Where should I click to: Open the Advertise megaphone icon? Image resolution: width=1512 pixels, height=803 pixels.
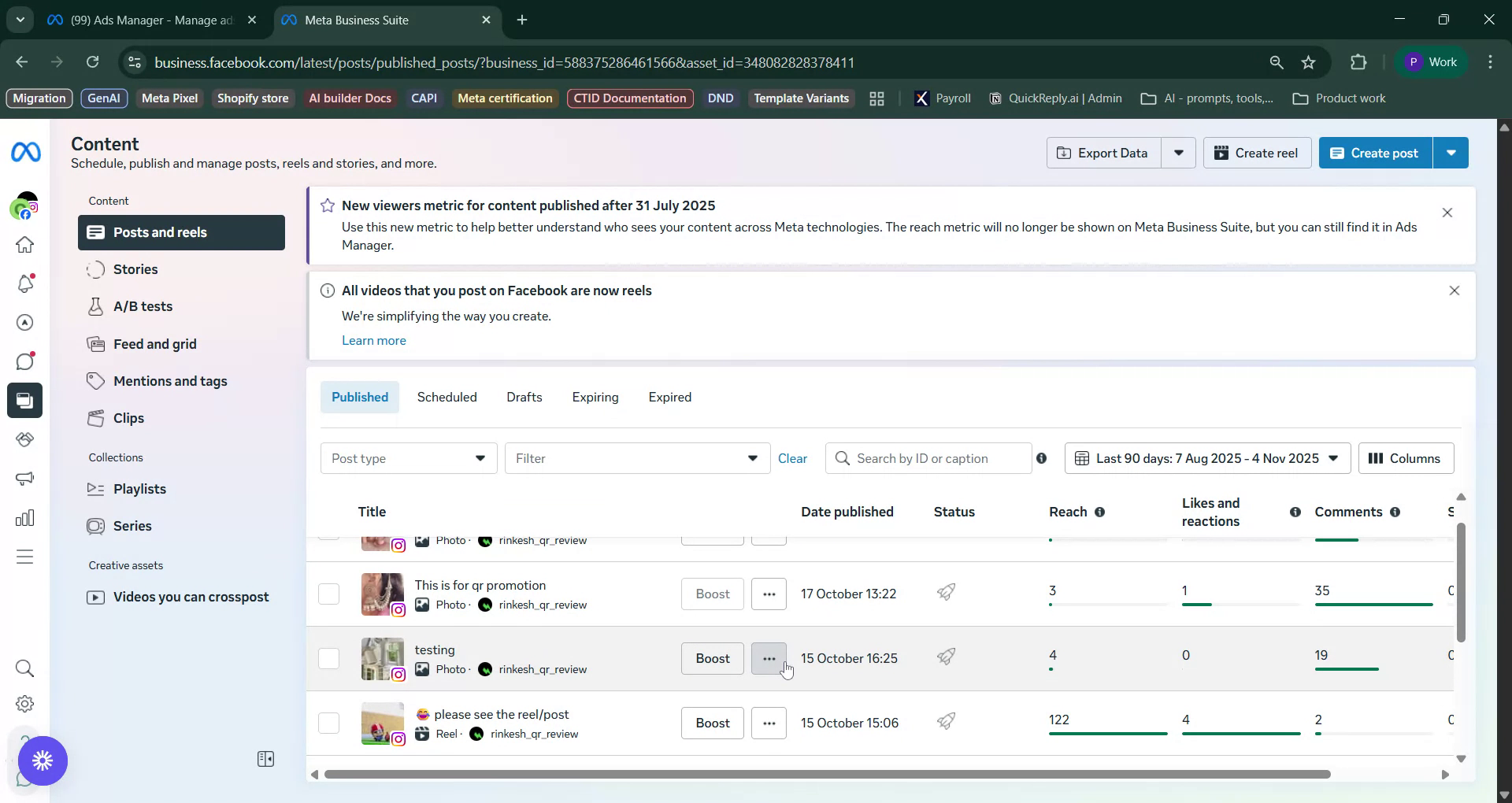[x=24, y=478]
